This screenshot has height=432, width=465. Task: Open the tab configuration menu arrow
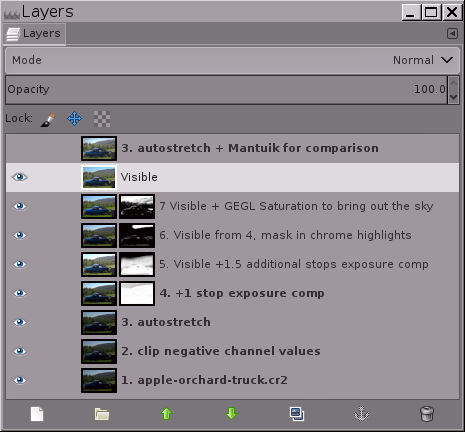pyautogui.click(x=452, y=34)
